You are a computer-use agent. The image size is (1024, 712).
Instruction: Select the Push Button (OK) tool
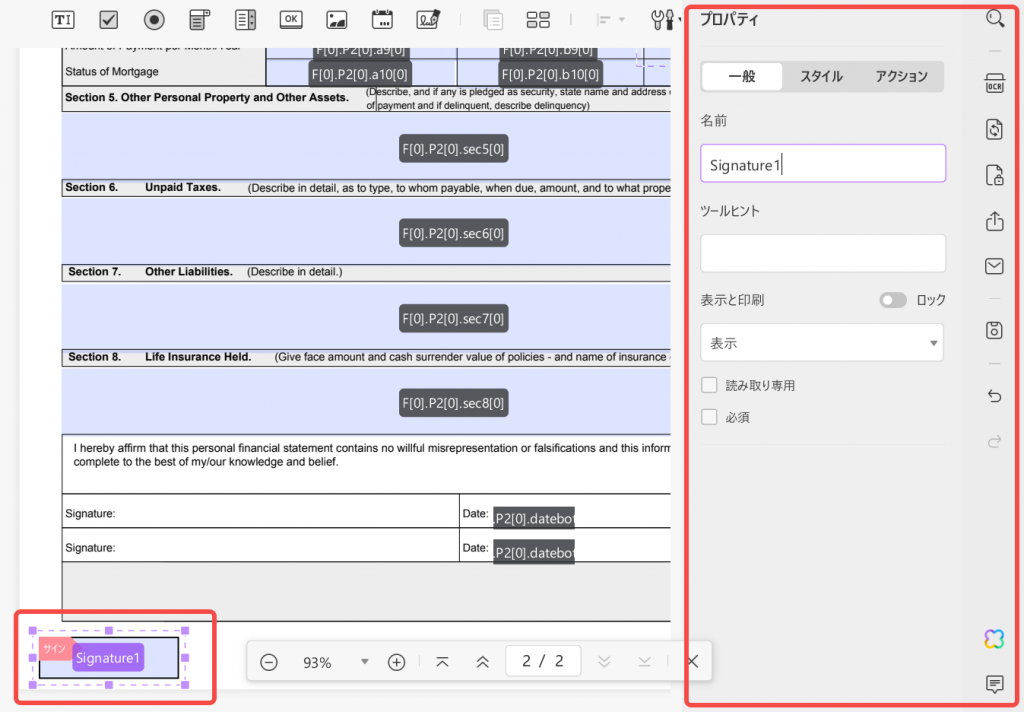290,19
